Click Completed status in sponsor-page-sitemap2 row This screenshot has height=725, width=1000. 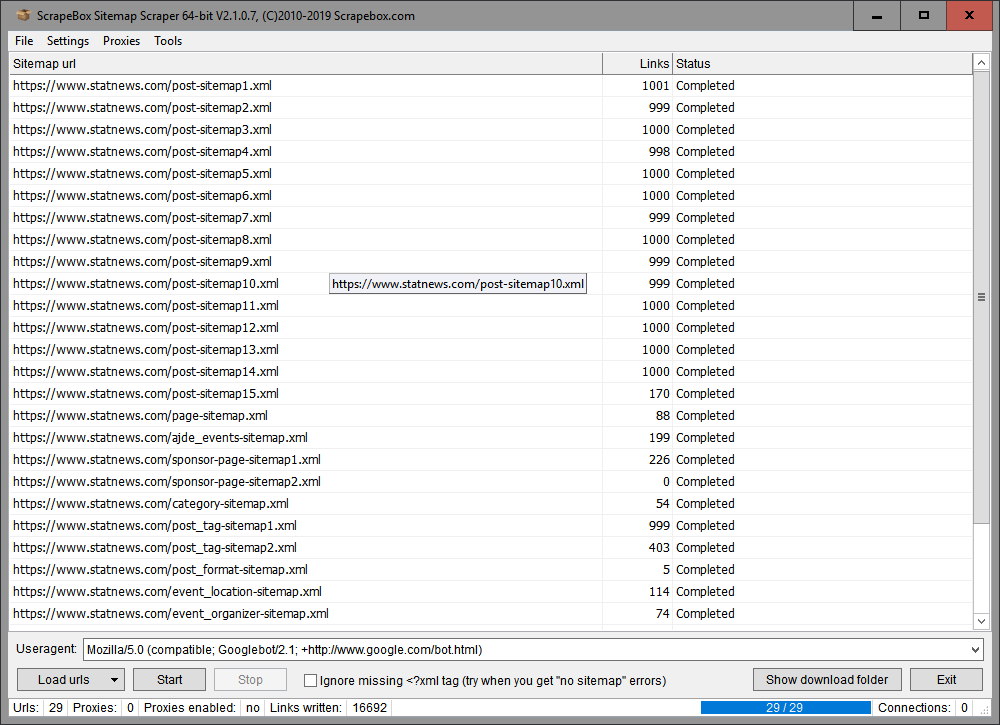point(705,482)
